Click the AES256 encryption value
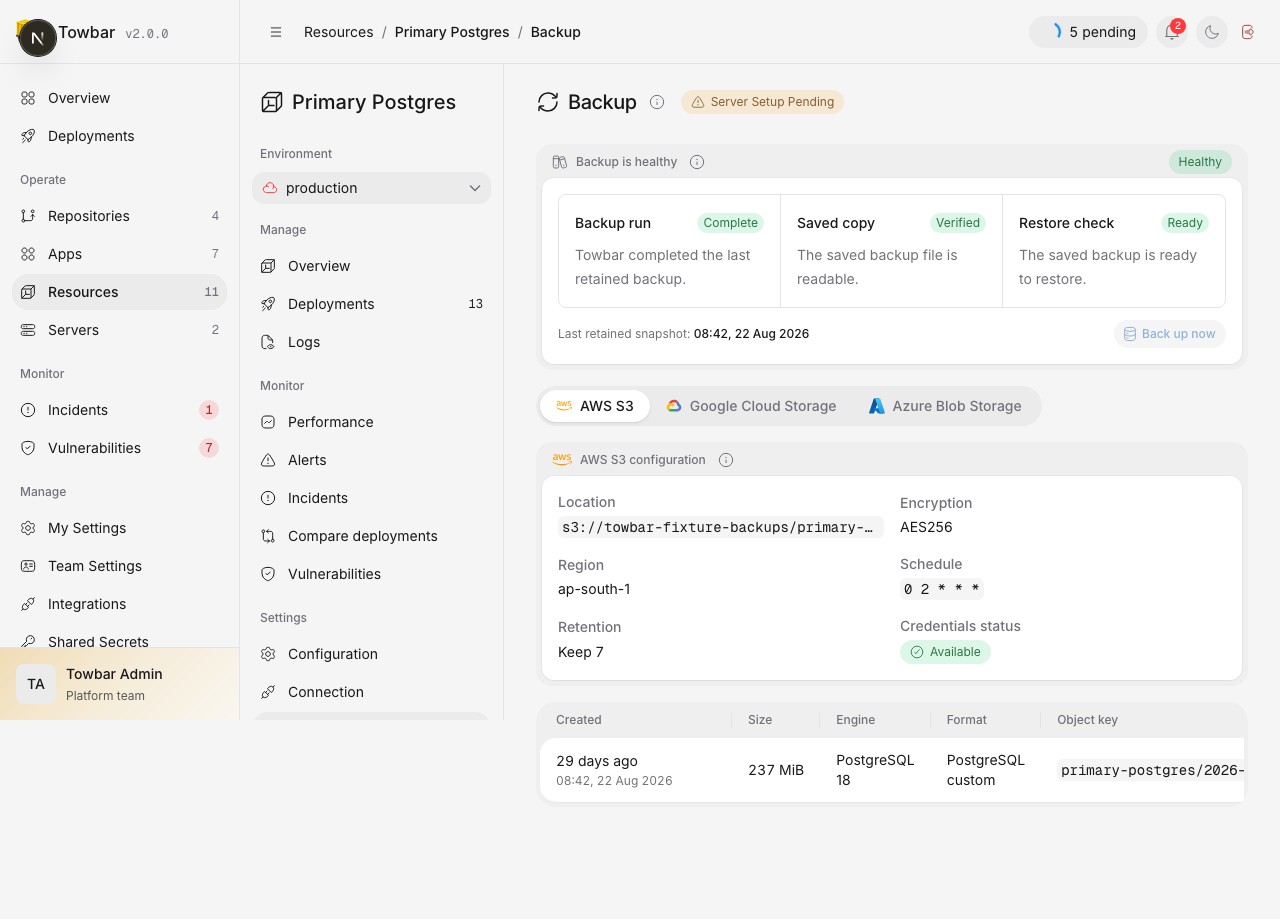The image size is (1280, 919). [926, 527]
